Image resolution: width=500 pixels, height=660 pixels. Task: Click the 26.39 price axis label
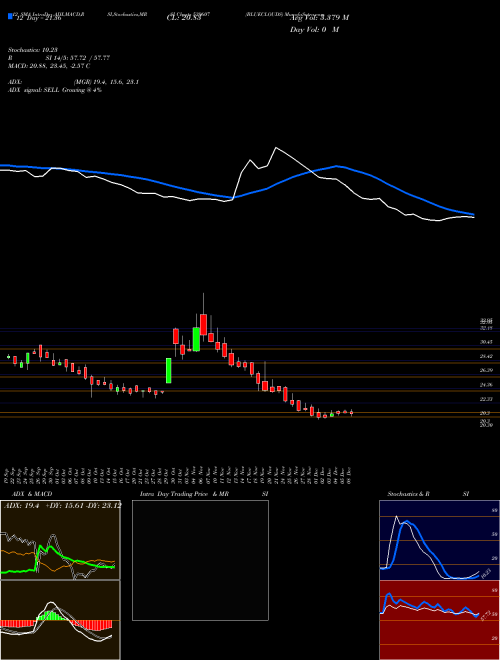tap(486, 370)
